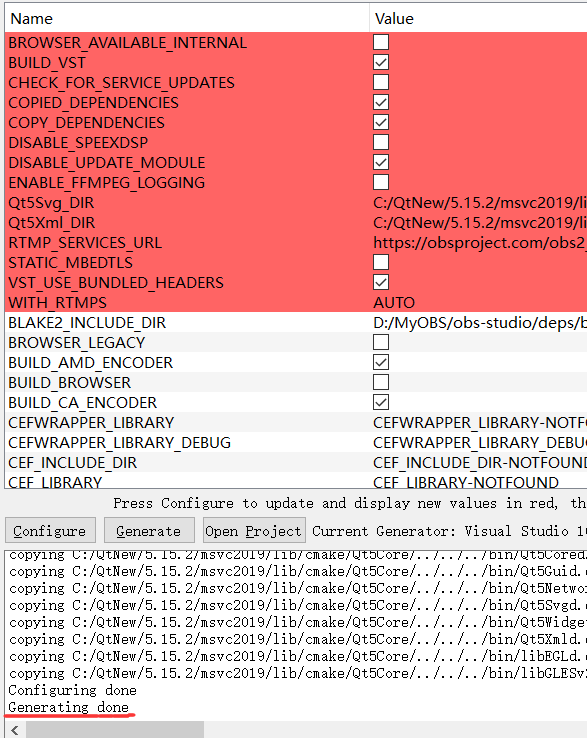587x738 pixels.
Task: Select the BUILD_BROWSER entry name
Action: [70, 383]
